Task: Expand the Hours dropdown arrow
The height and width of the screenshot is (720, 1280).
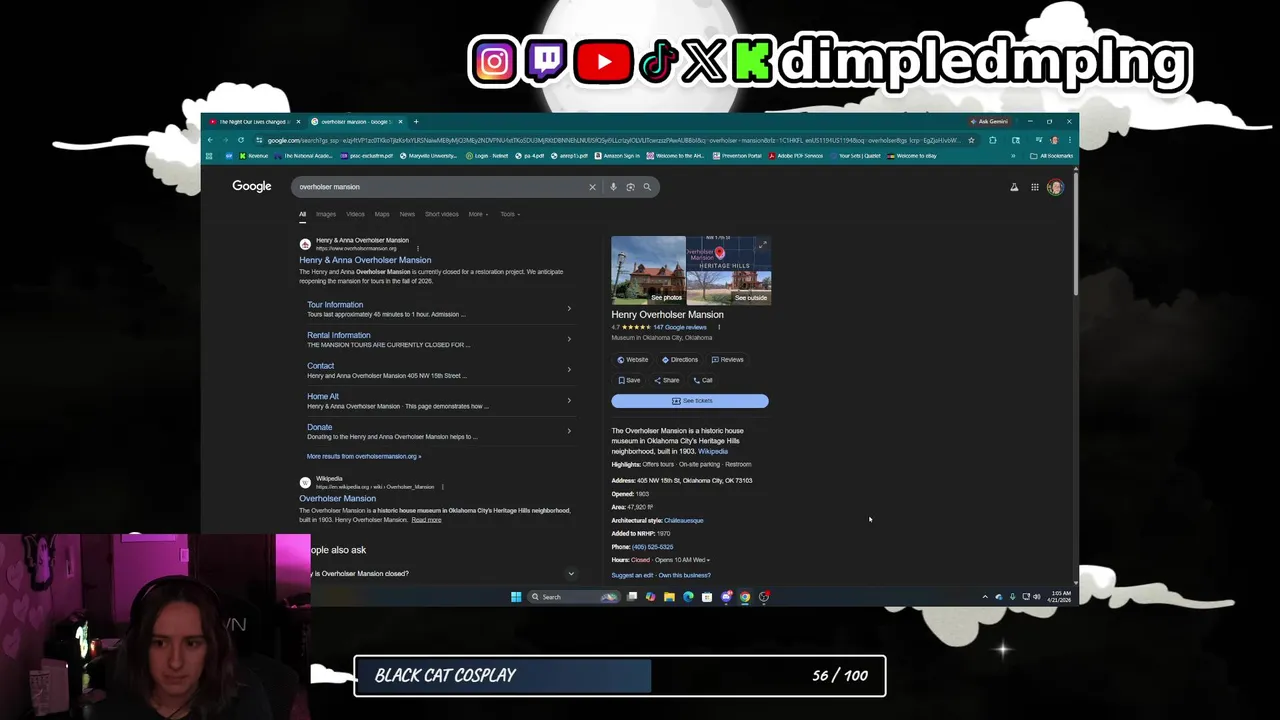Action: click(708, 560)
